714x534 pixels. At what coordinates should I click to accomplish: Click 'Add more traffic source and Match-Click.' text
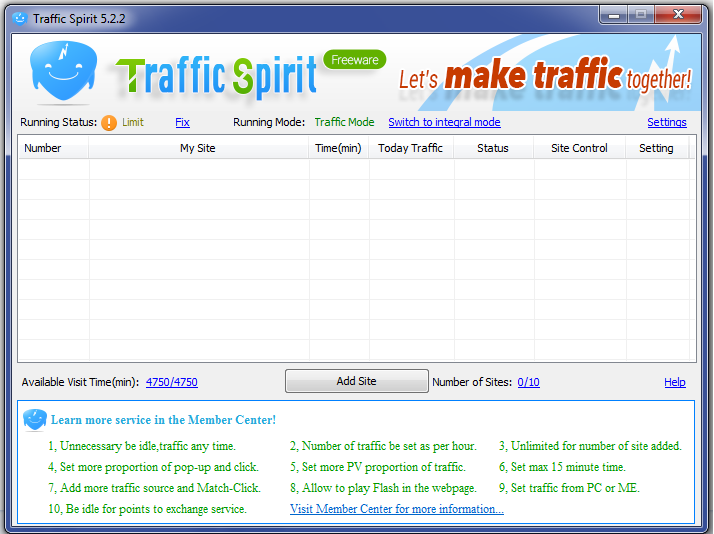click(x=160, y=488)
